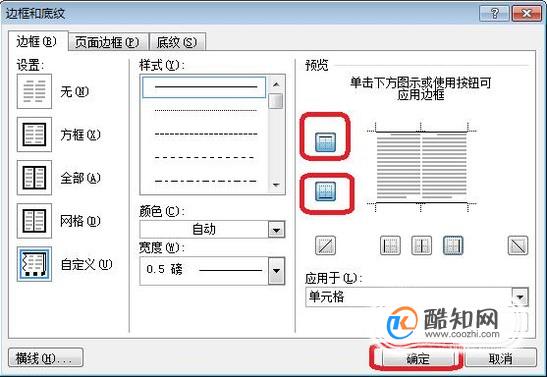Click the style list scroll down arrow
The image size is (547, 377).
[x=276, y=185]
